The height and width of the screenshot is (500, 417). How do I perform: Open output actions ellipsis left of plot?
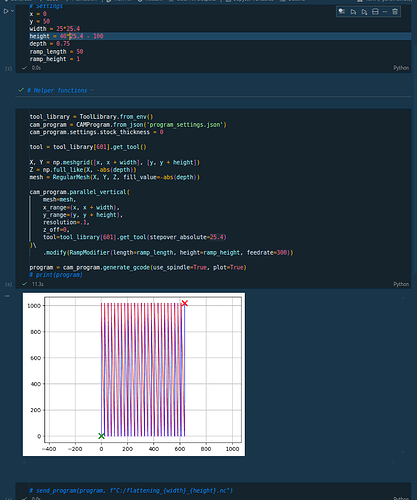click(x=7, y=296)
